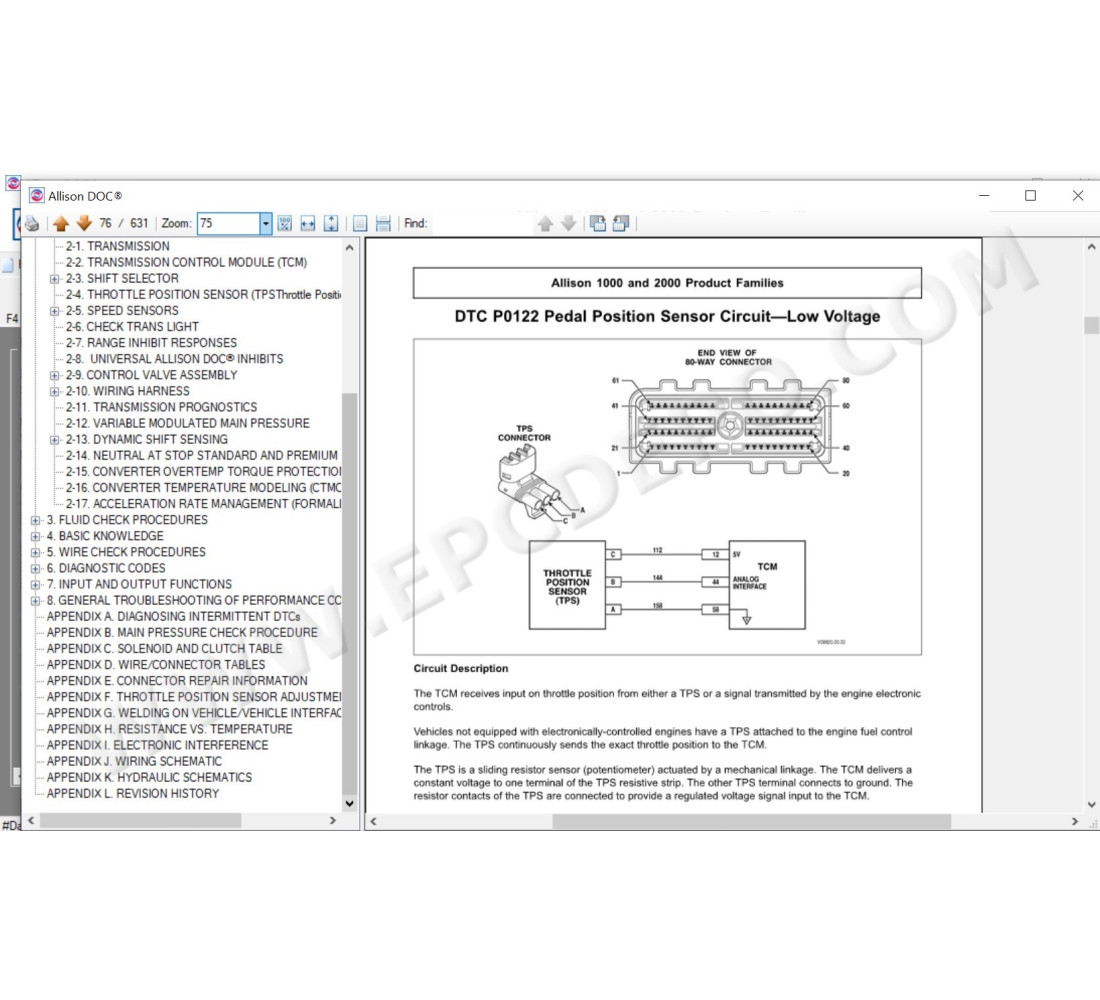Expand the 8. GENERAL TROUBLESHOOTING node
The image size is (1100, 1000).
(x=36, y=601)
